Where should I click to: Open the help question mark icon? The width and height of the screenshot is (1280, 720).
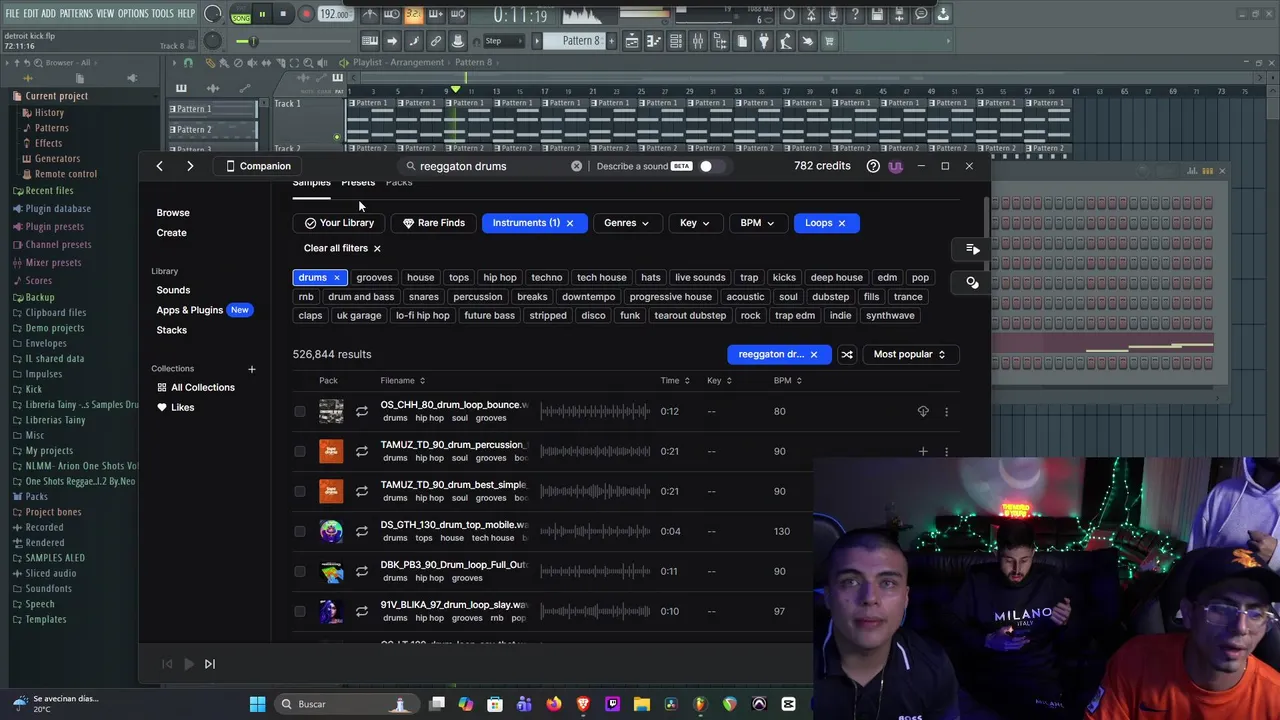(x=873, y=166)
